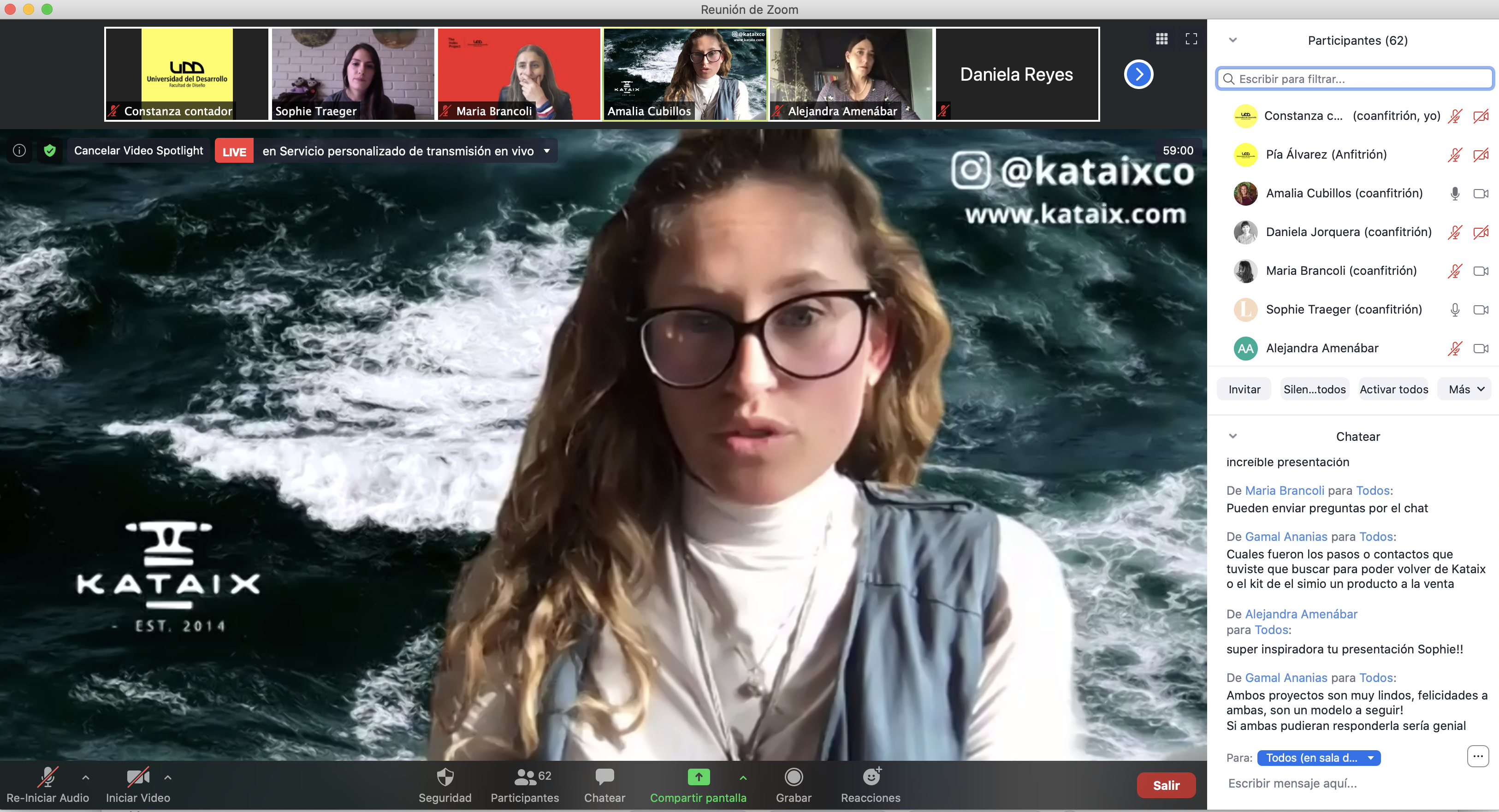
Task: Click Sophie Traeger avatar in list
Action: click(1245, 310)
